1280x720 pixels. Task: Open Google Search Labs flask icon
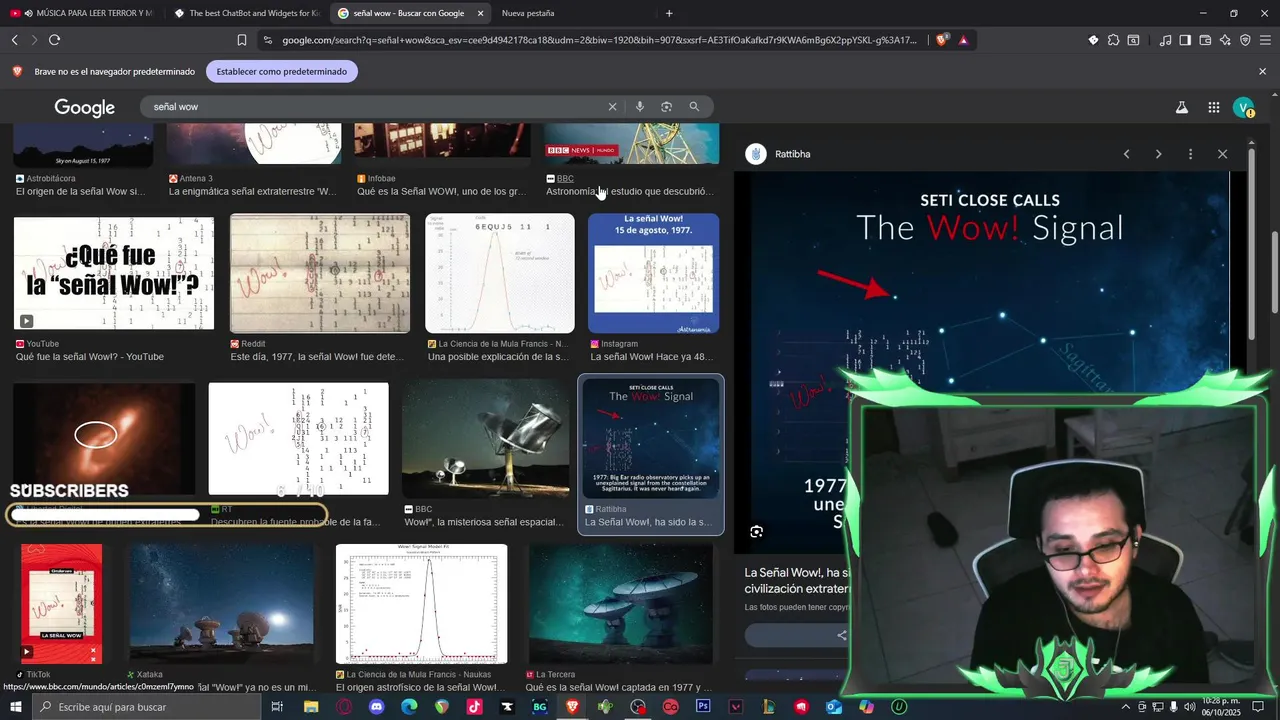1181,107
